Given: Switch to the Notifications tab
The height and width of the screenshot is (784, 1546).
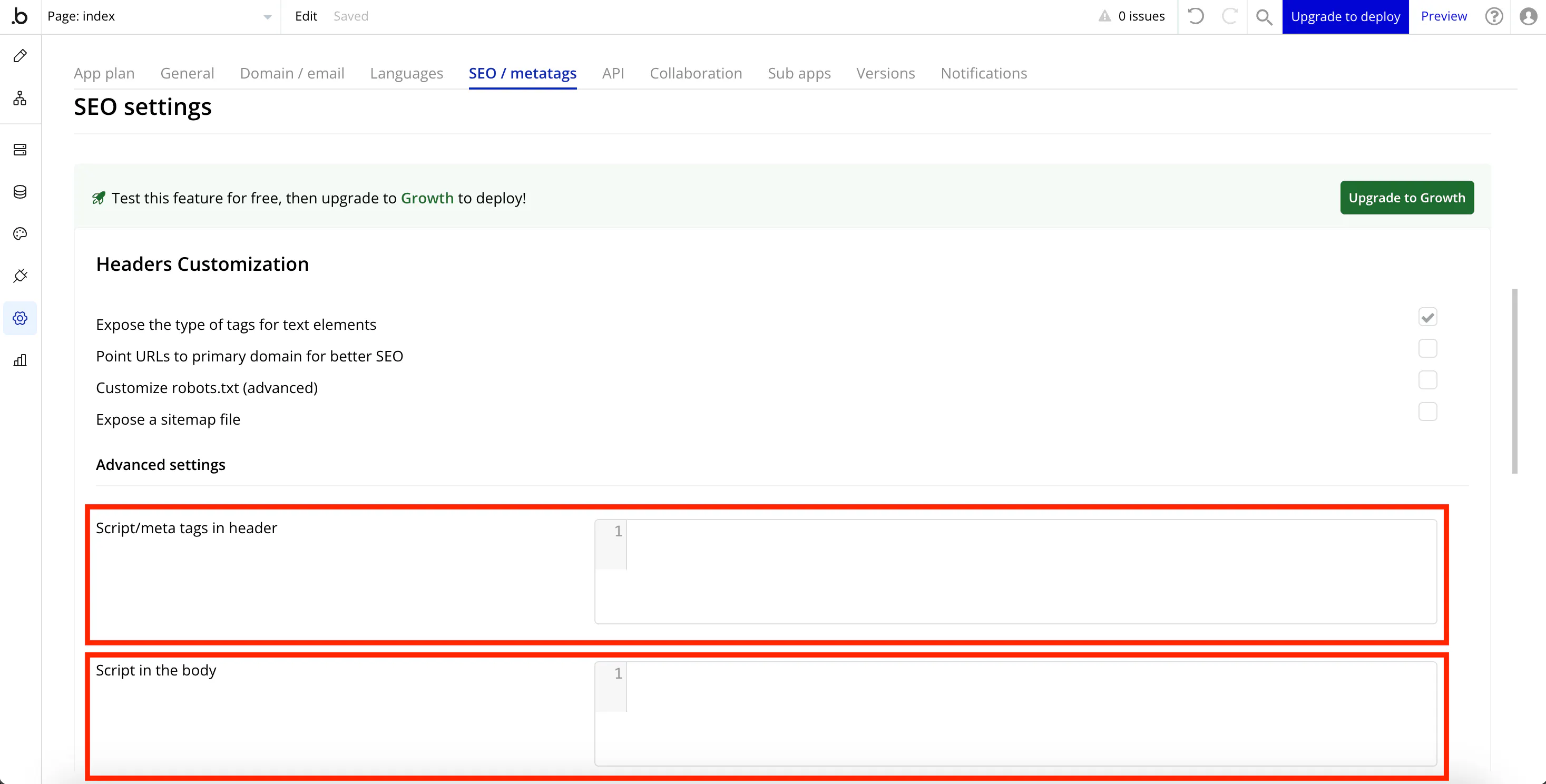Looking at the screenshot, I should [x=984, y=73].
